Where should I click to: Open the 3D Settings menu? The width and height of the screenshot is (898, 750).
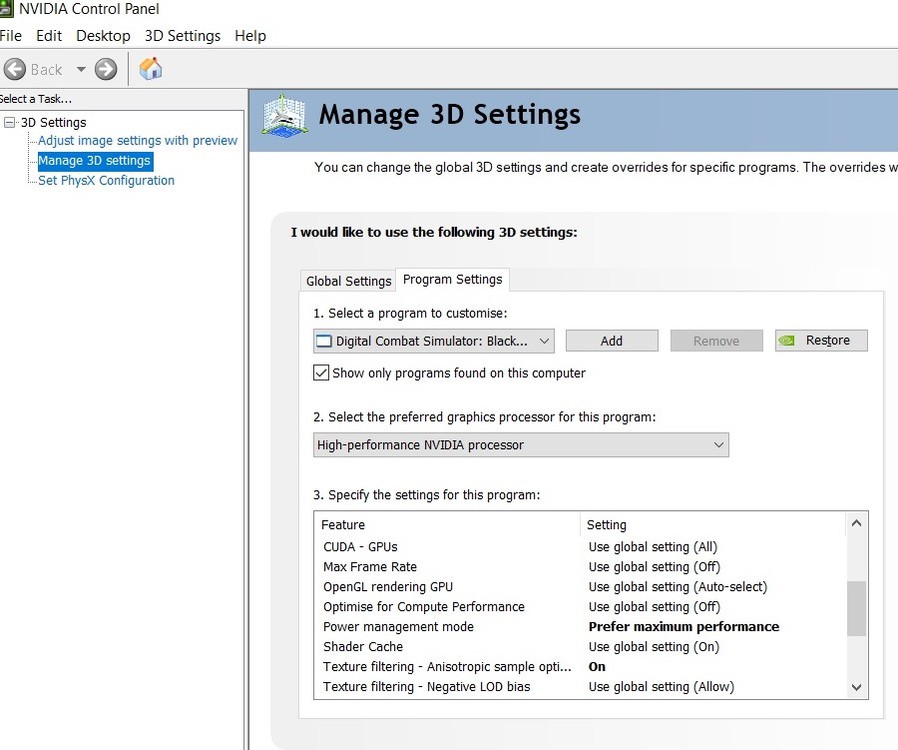182,36
